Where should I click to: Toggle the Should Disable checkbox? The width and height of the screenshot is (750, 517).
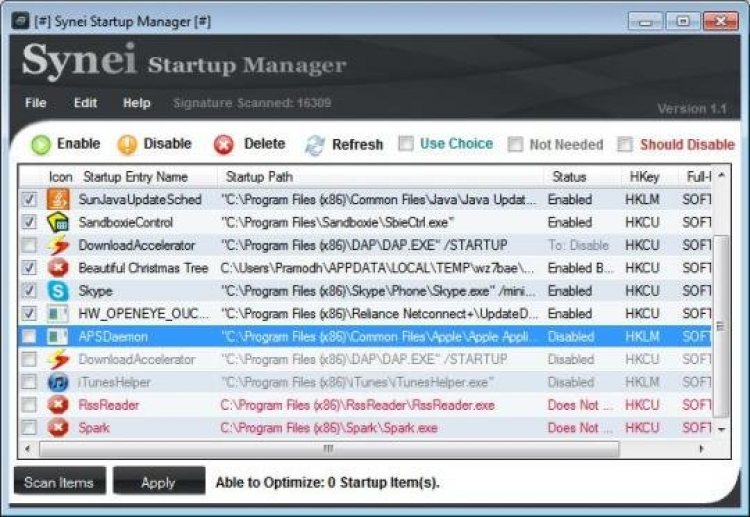[x=625, y=144]
